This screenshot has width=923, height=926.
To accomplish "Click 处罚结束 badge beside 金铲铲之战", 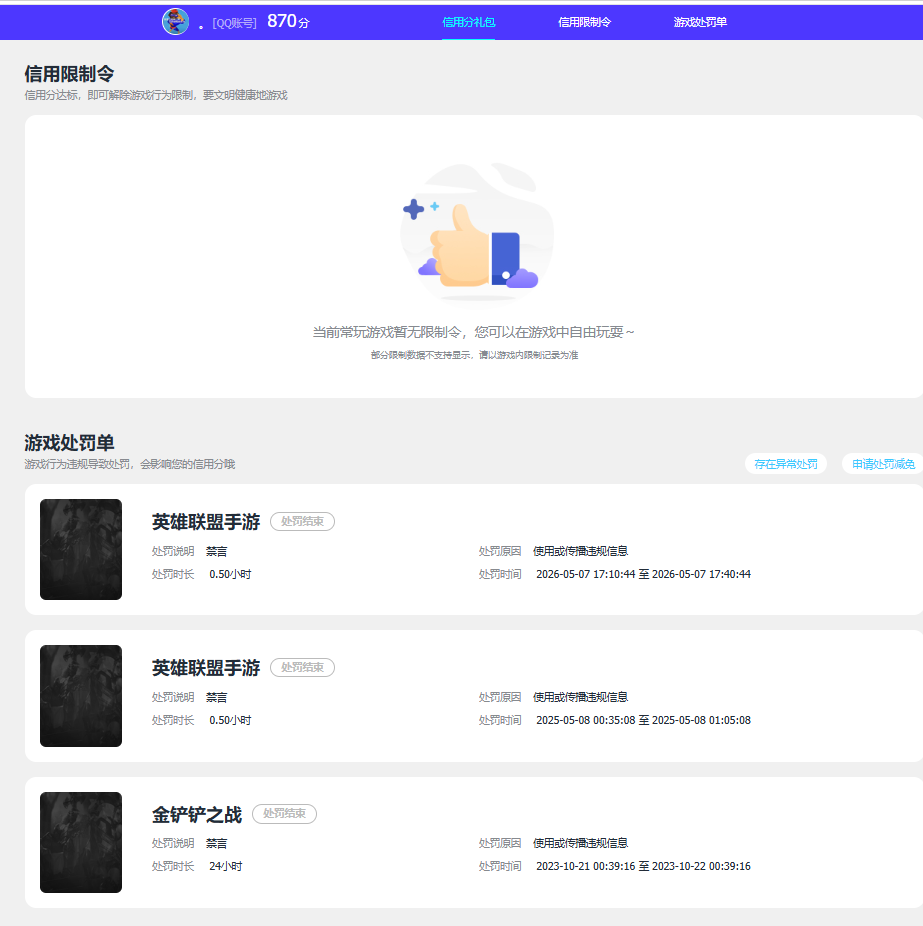I will pos(284,814).
